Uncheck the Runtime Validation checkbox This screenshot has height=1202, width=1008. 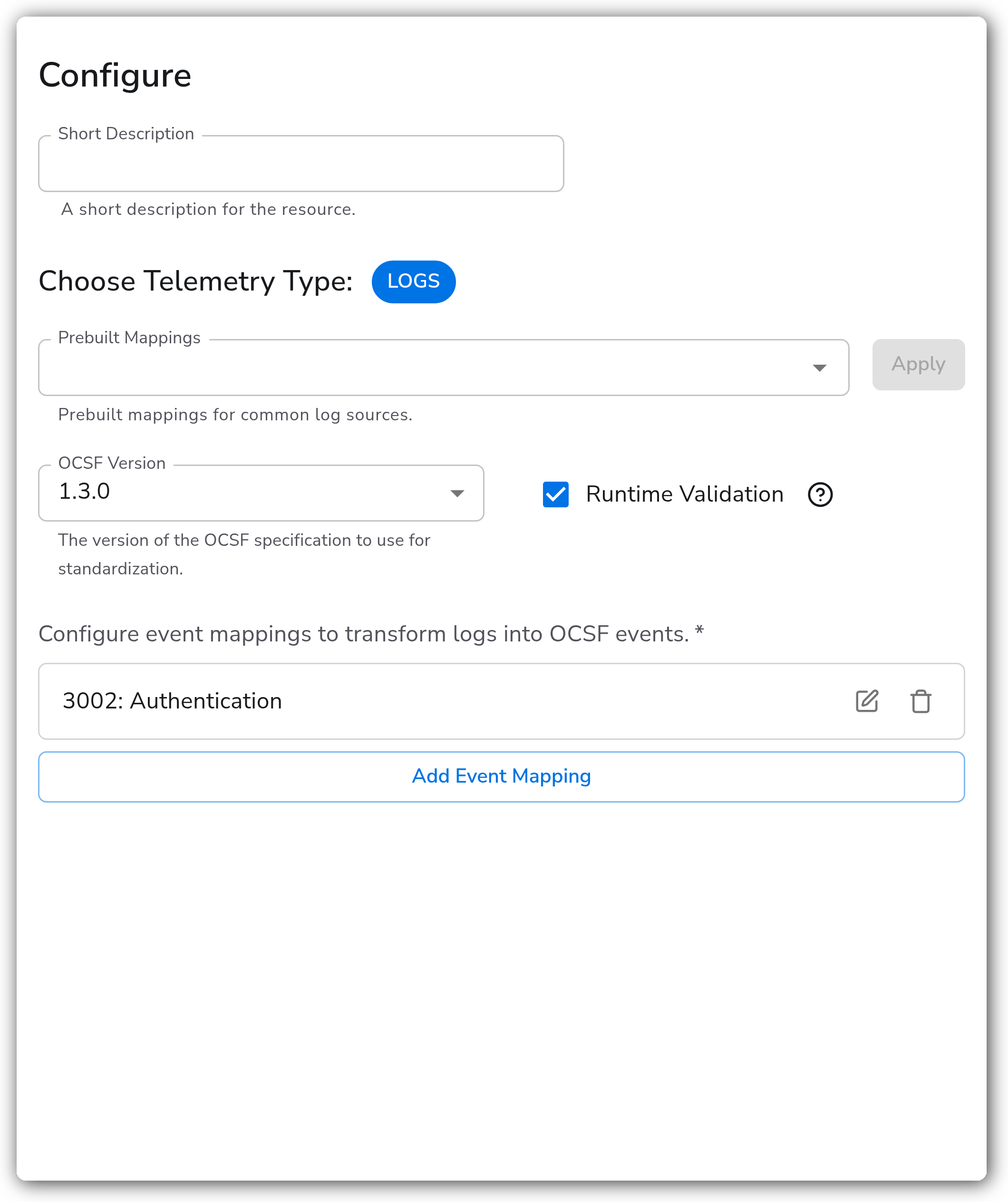click(x=555, y=494)
